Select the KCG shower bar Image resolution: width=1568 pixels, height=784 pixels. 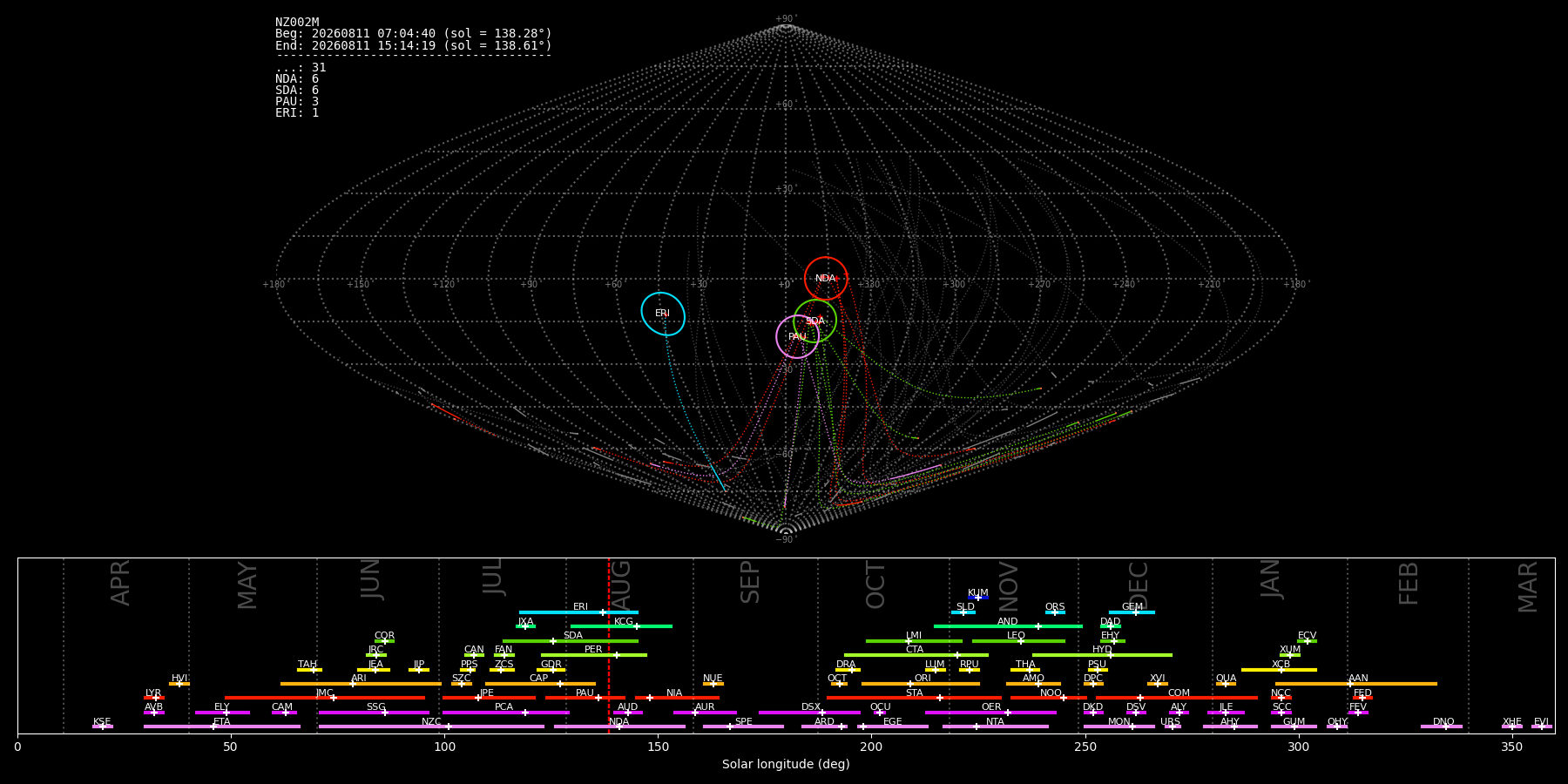pos(621,626)
